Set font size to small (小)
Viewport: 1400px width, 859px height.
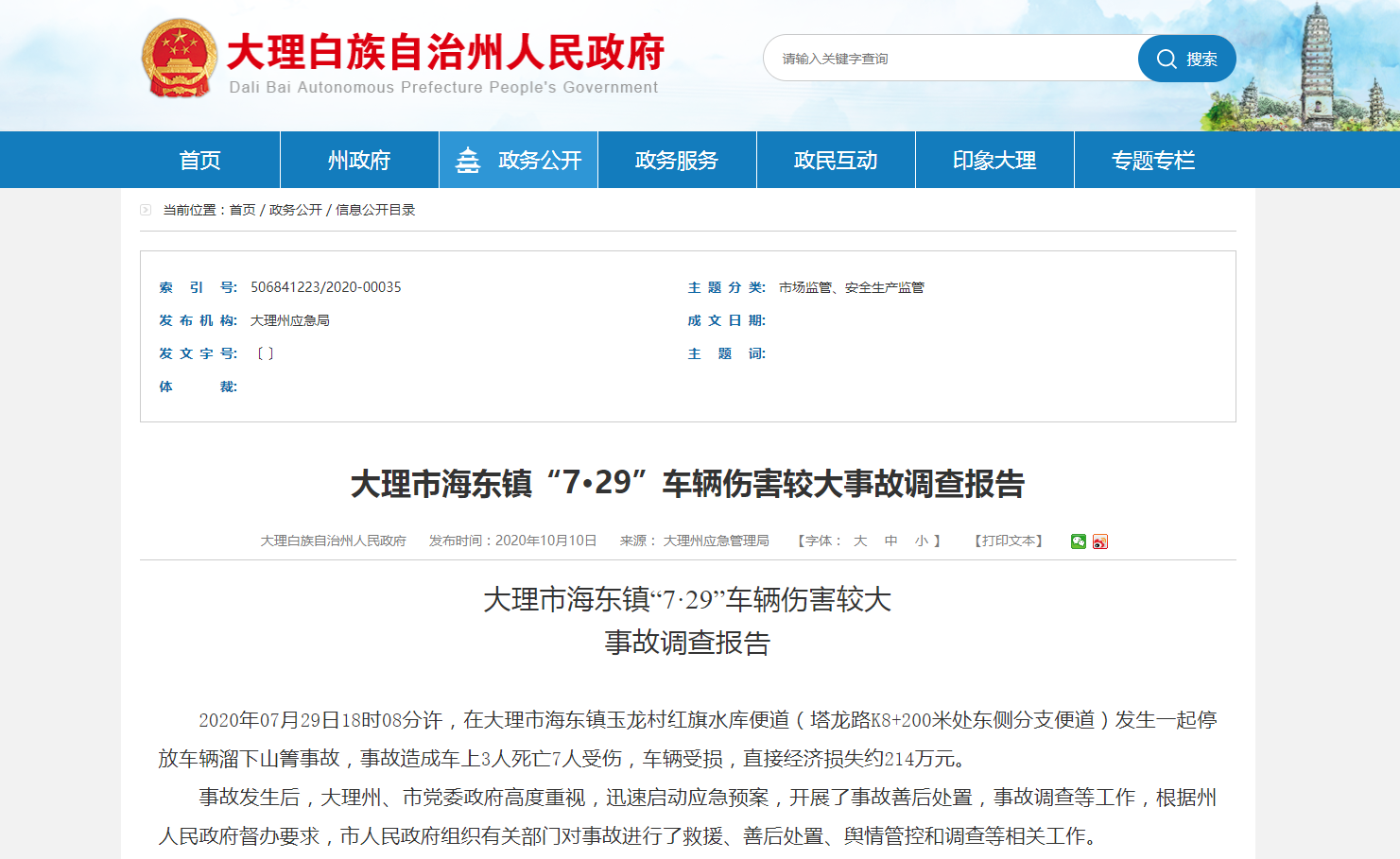tap(921, 541)
